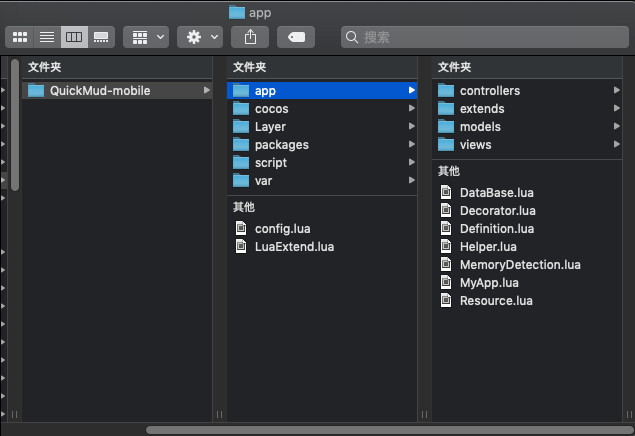Select the QuickMud-mobile folder
This screenshot has height=436, width=635.
coord(100,91)
